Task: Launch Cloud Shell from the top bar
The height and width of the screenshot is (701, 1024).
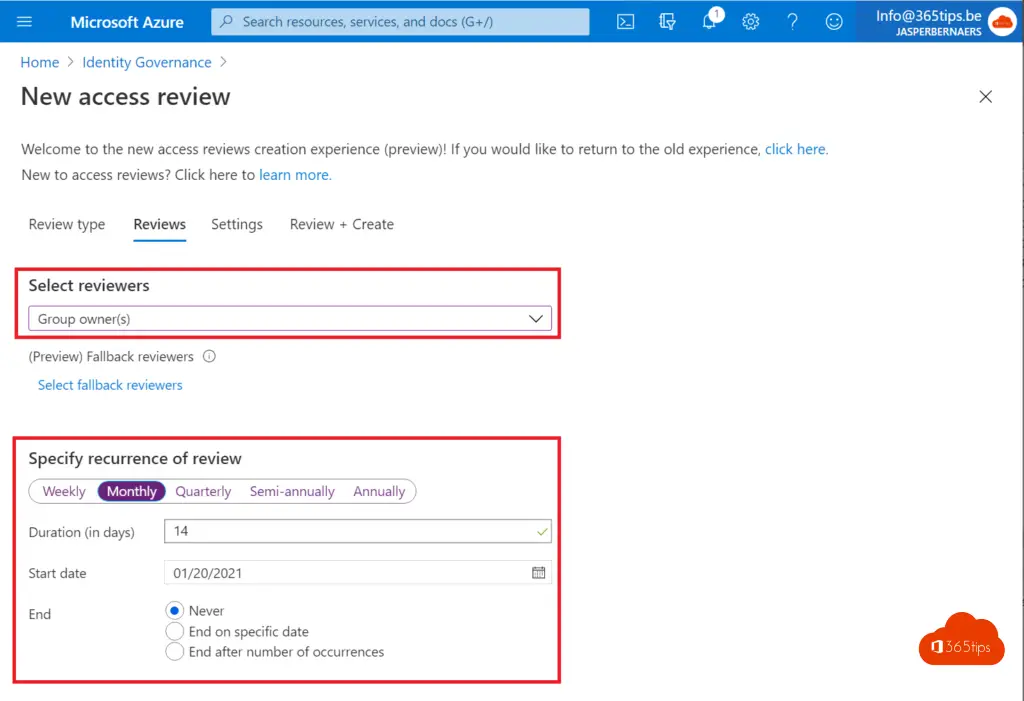Action: (x=626, y=21)
